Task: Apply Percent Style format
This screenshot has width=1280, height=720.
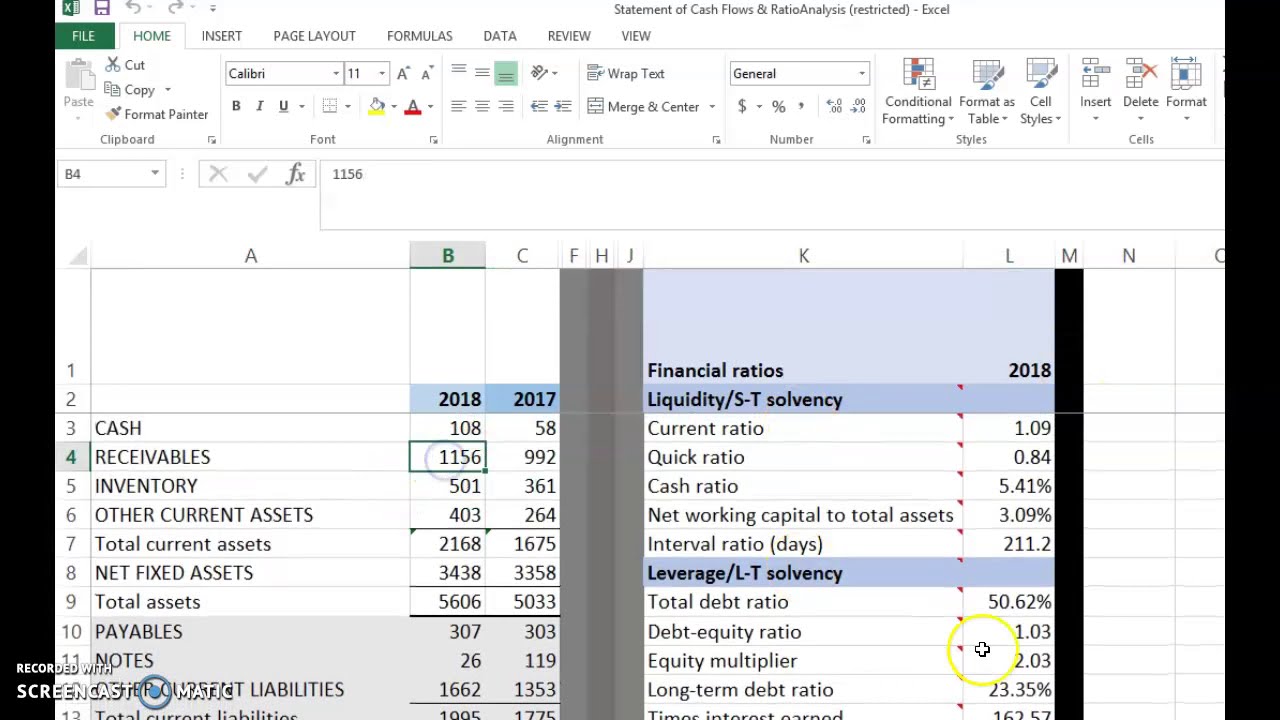Action: [x=778, y=106]
